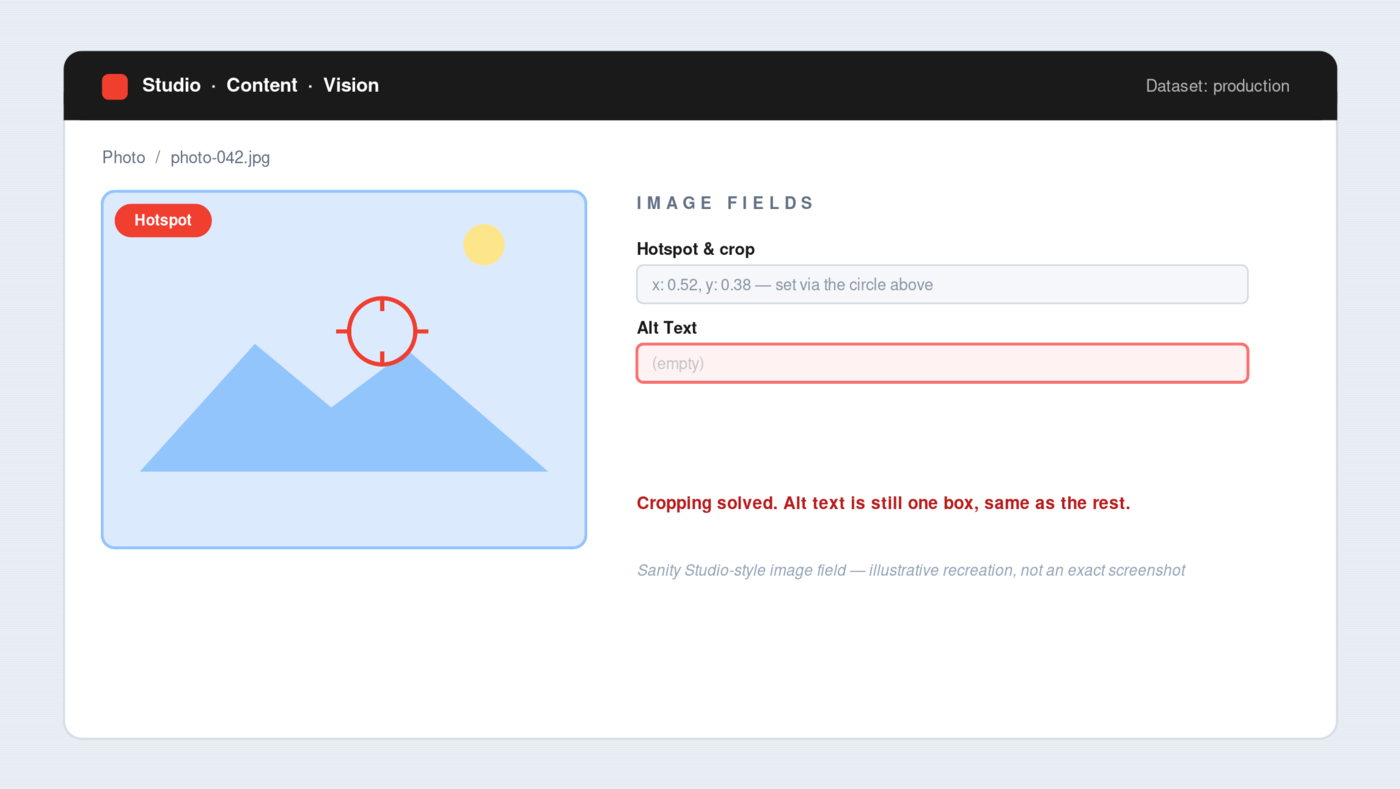
Task: Click the IMAGE FIELDS heading
Action: click(x=726, y=203)
